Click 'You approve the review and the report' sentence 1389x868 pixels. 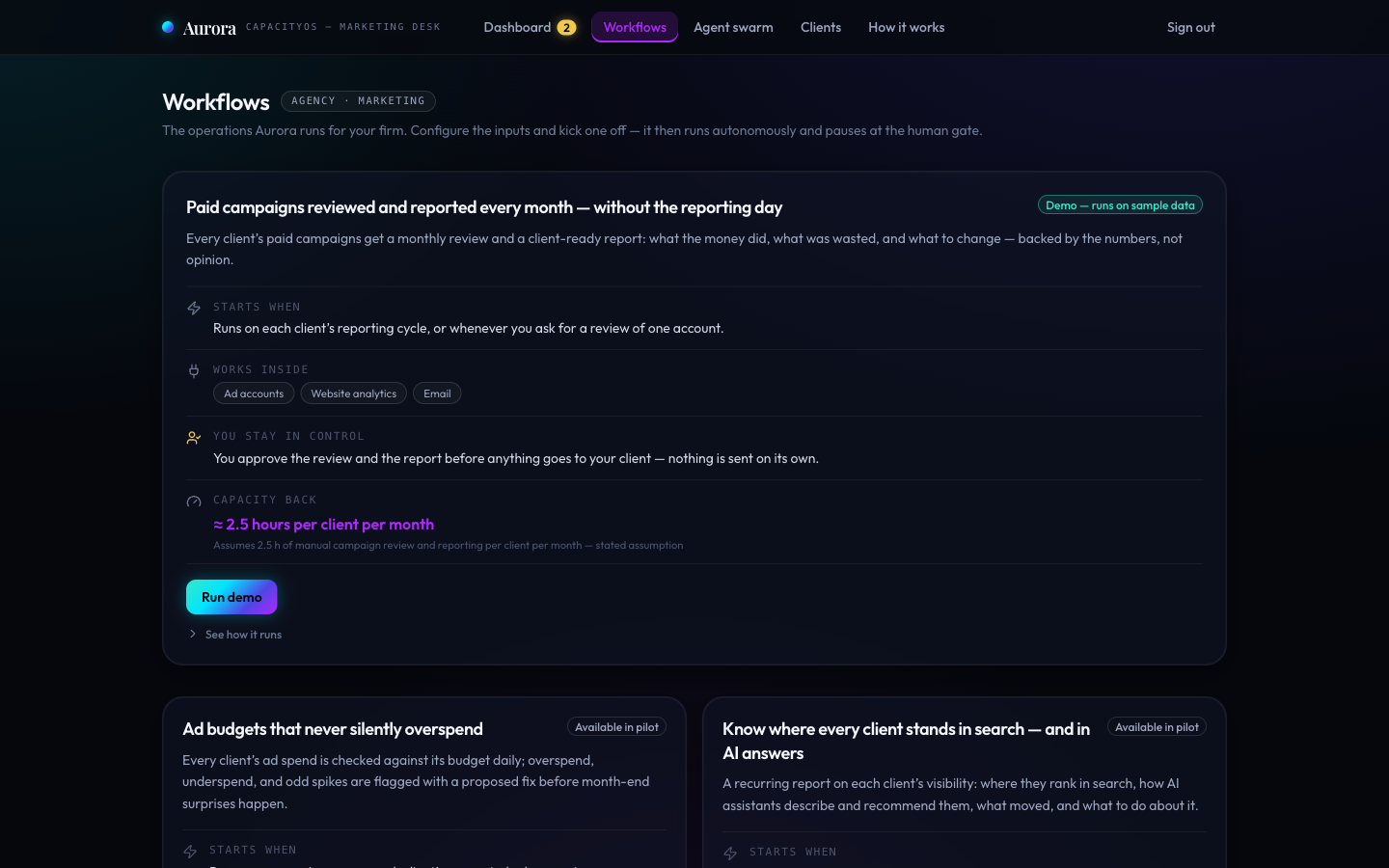tap(515, 458)
